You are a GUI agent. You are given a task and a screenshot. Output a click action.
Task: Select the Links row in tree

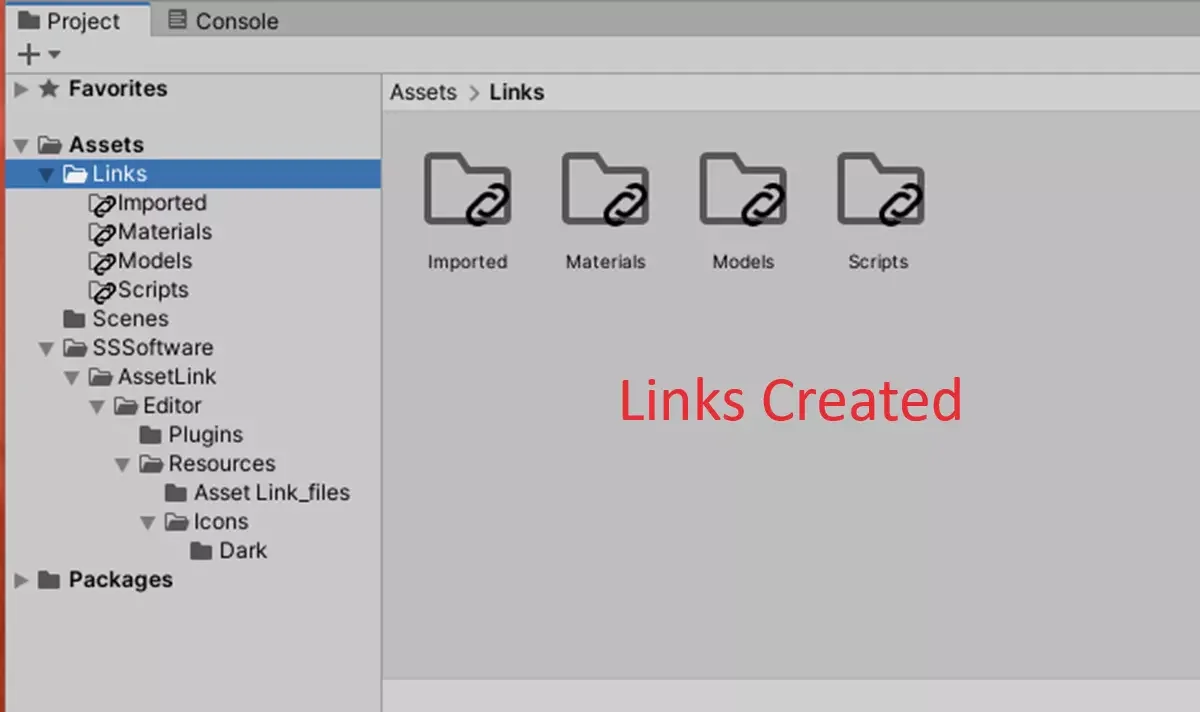[193, 174]
